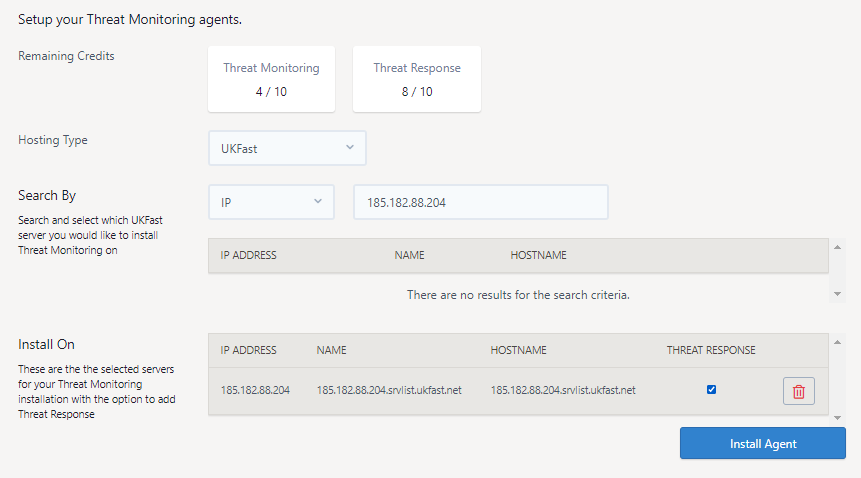The image size is (861, 478).
Task: Select the 185.182.88.204 IP cell in Install On row
Action: point(255,390)
